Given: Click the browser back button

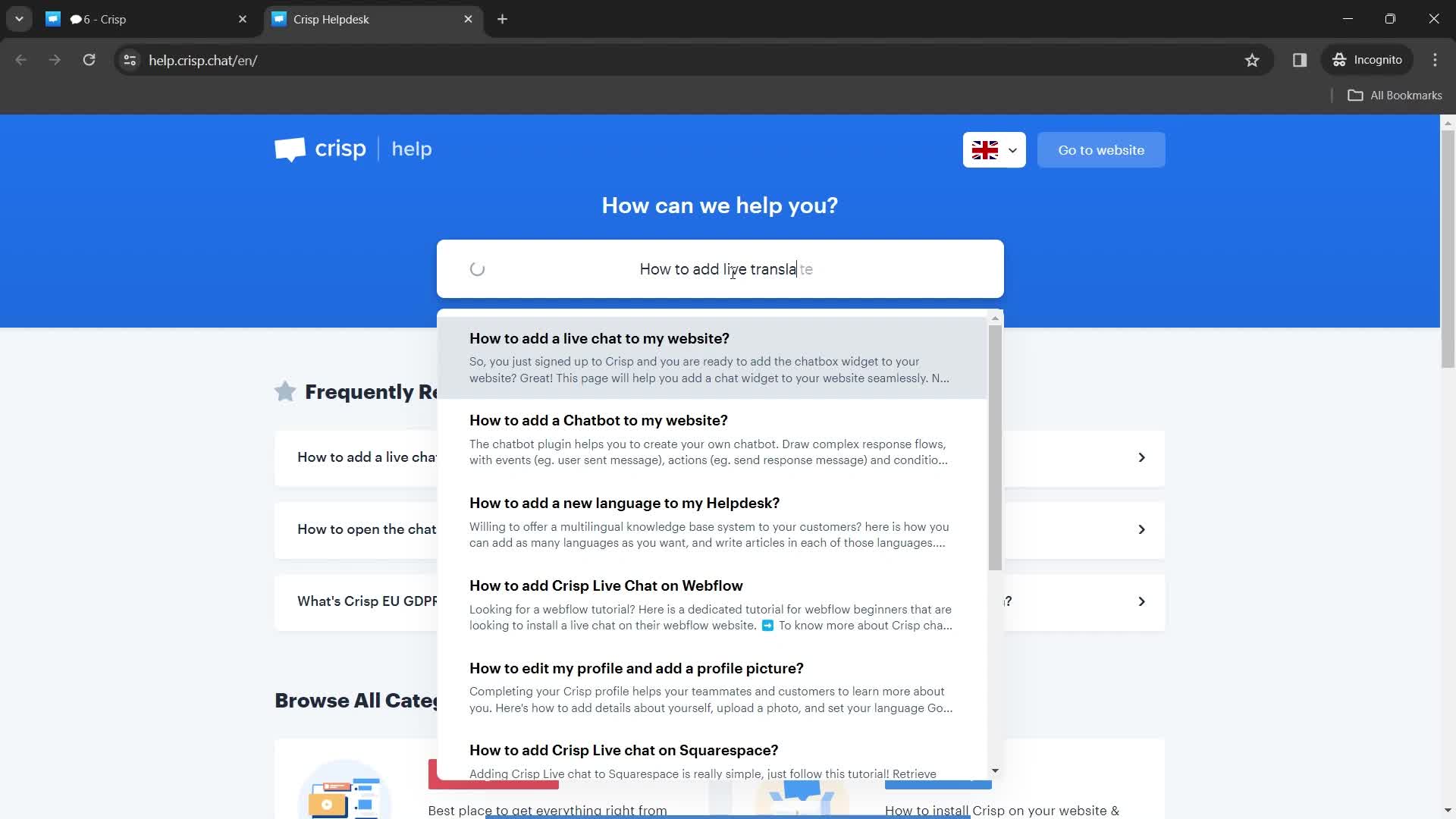Looking at the screenshot, I should pyautogui.click(x=21, y=60).
